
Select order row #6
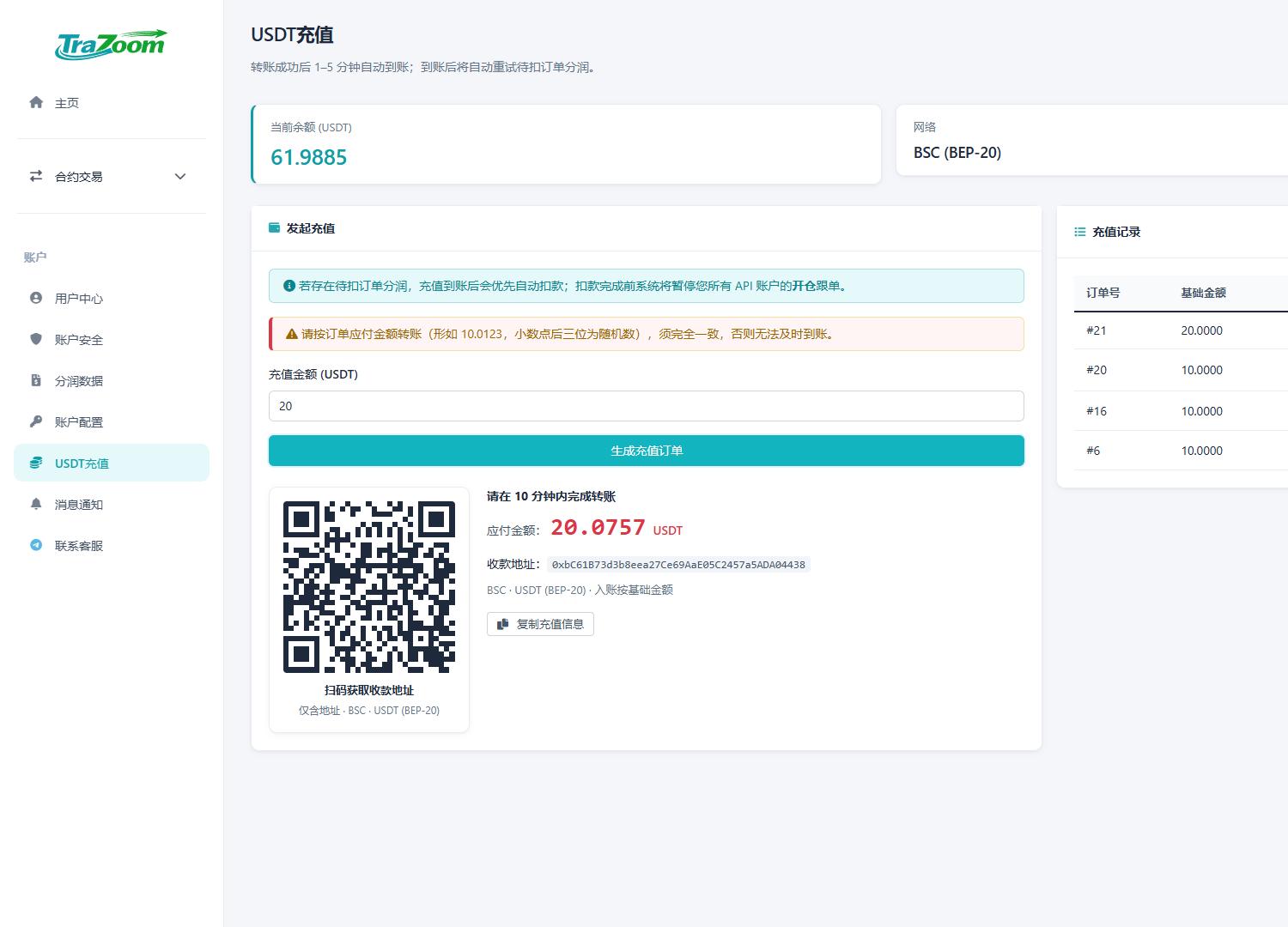(1181, 451)
